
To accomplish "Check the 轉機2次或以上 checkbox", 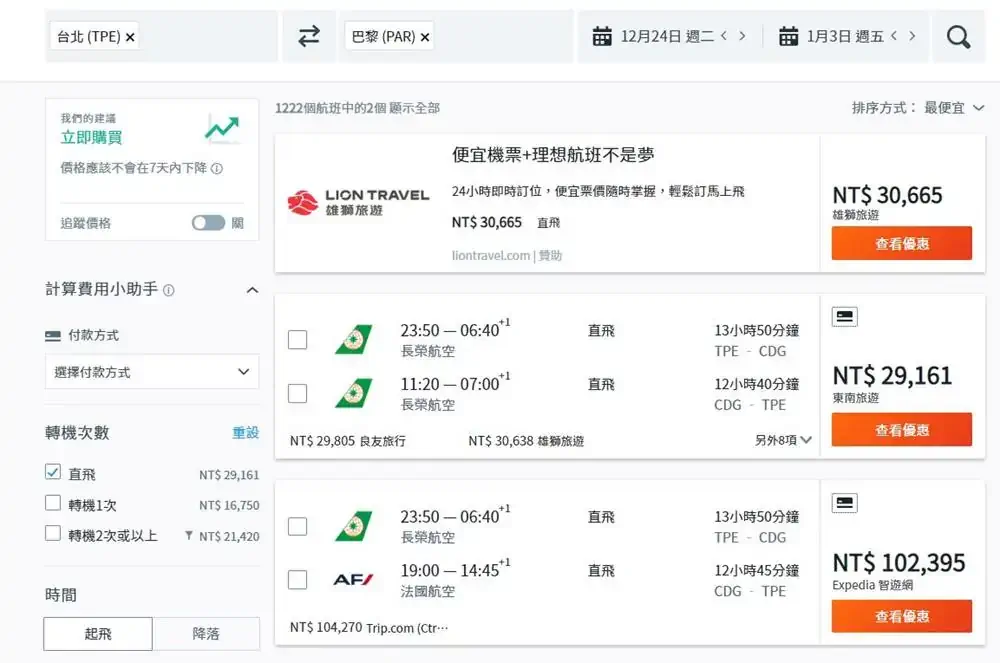I will click(x=53, y=533).
